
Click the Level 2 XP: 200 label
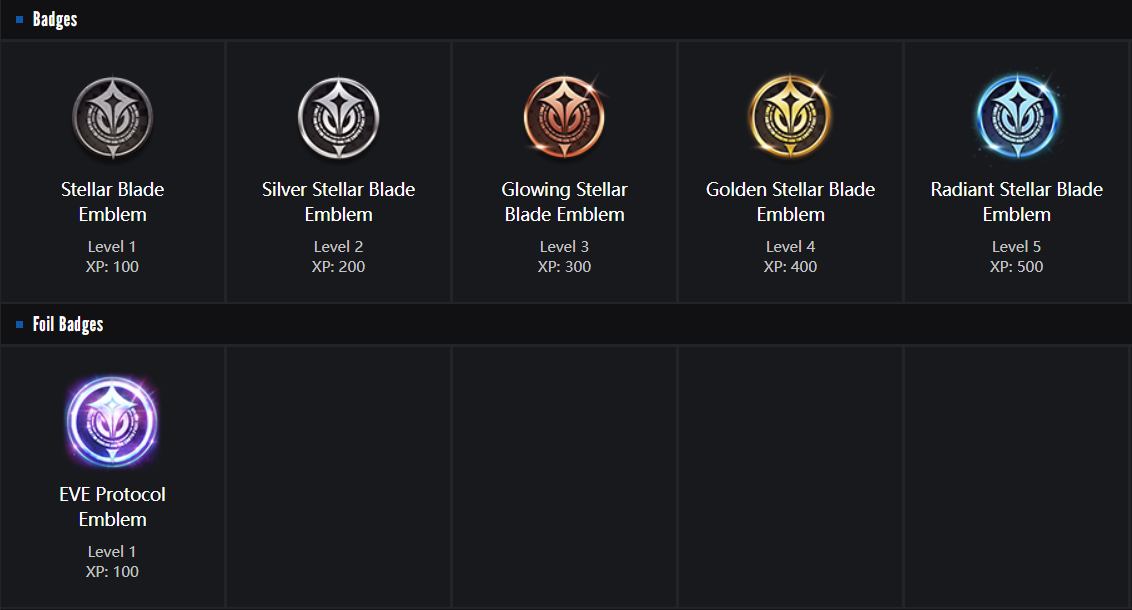click(x=339, y=257)
